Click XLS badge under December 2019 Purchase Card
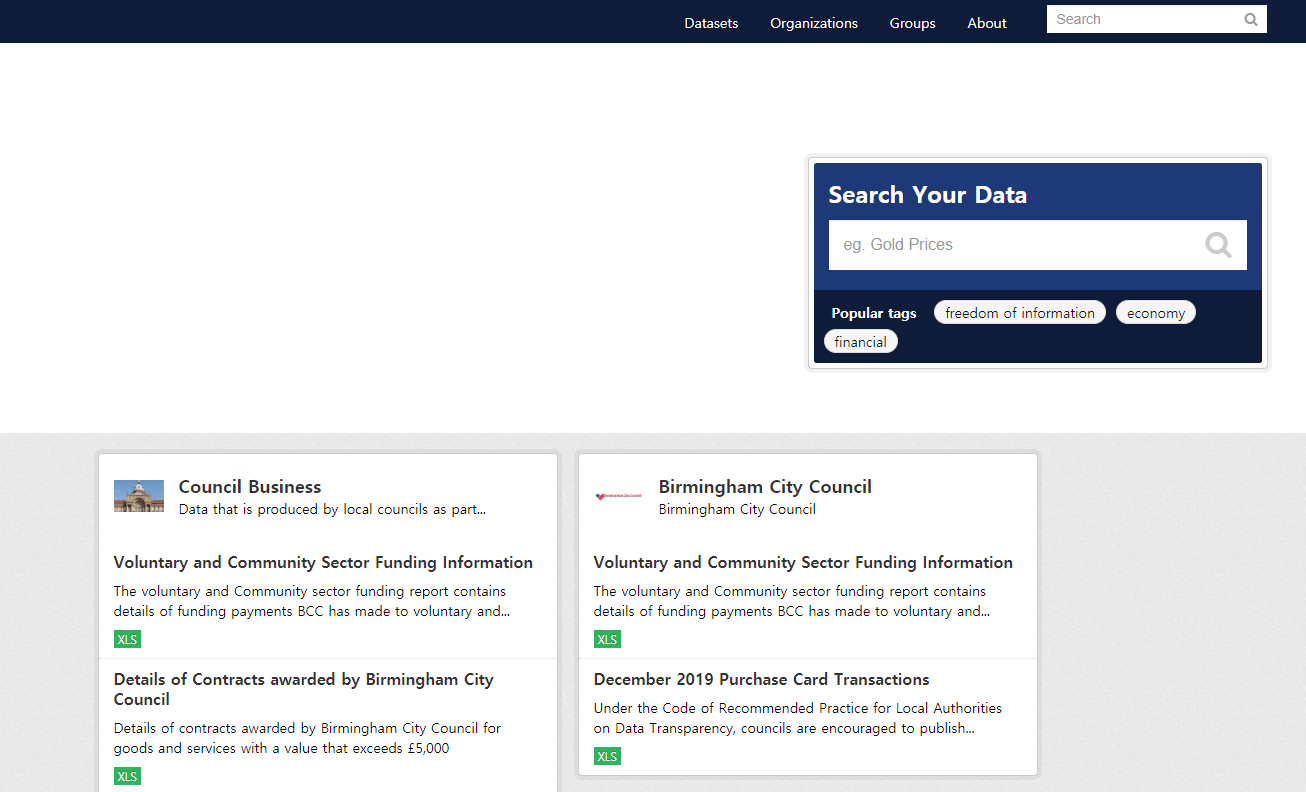The width and height of the screenshot is (1306, 792). pyautogui.click(x=607, y=756)
